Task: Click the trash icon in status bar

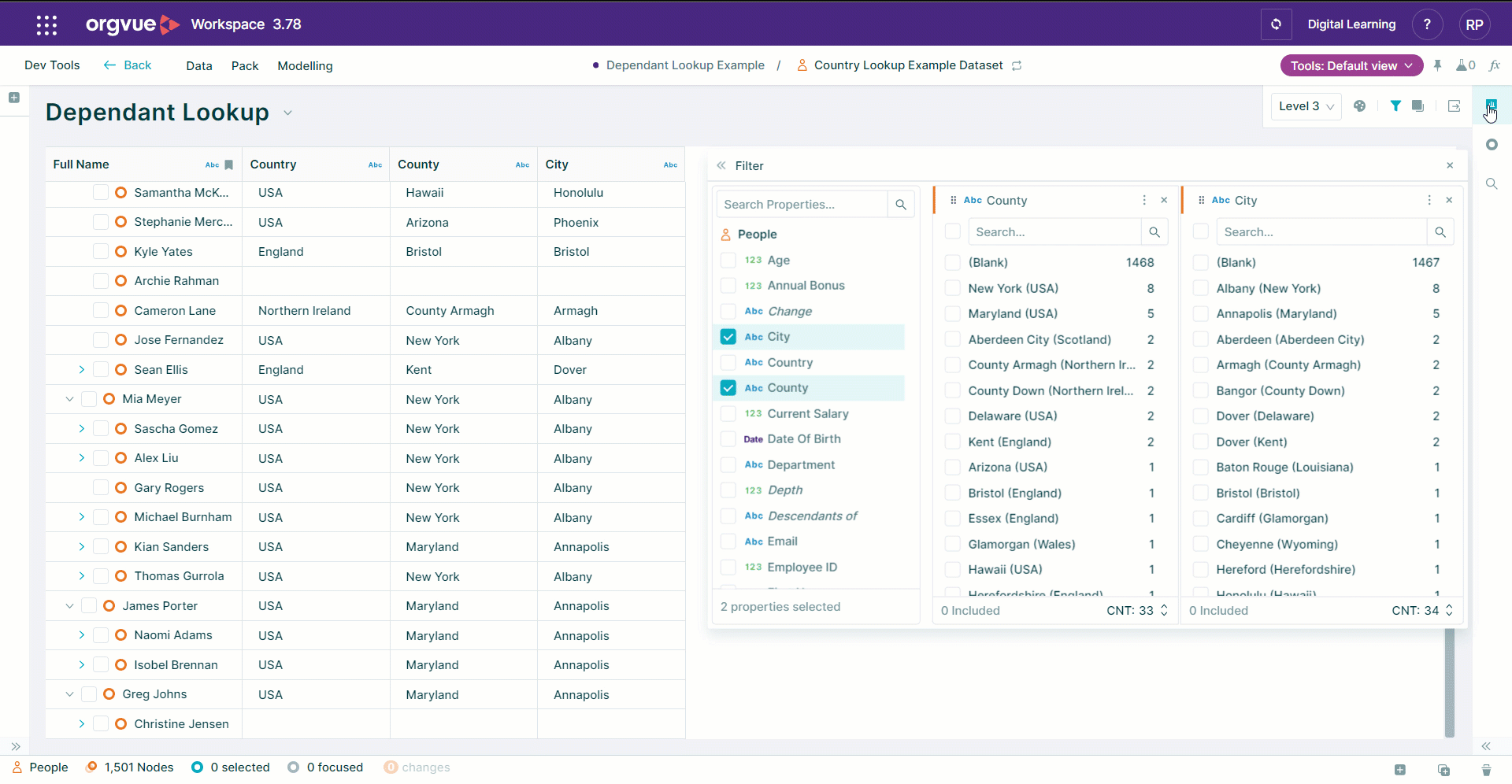Action: coord(1486,769)
